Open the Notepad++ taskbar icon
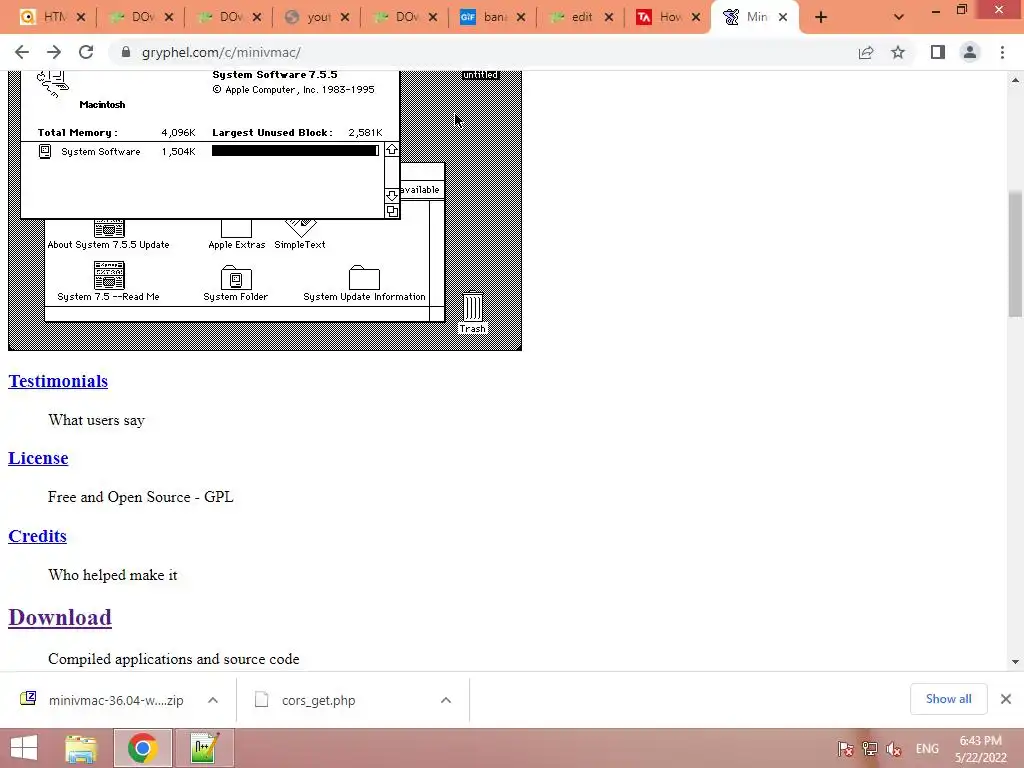Viewport: 1024px width, 768px height. coord(204,748)
